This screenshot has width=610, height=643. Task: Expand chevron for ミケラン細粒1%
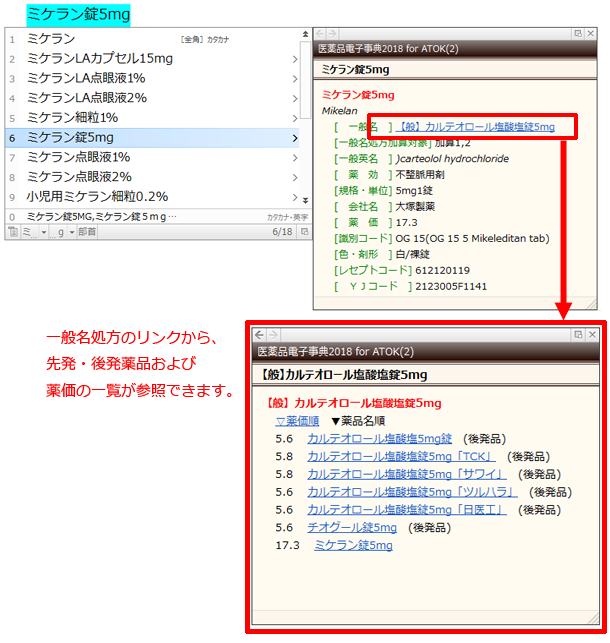295,119
